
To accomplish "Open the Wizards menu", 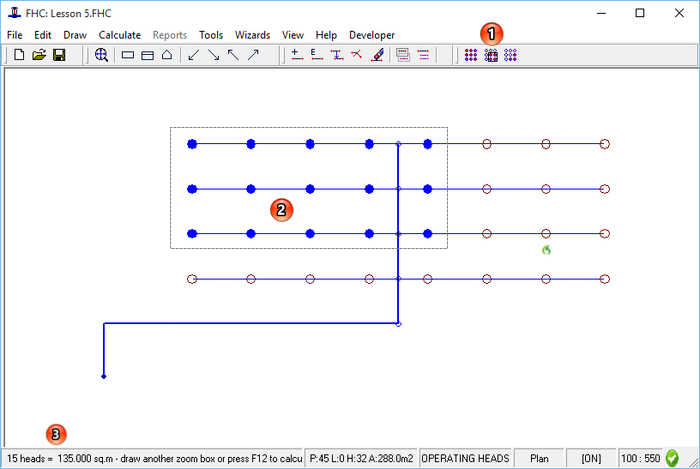I will pos(252,35).
